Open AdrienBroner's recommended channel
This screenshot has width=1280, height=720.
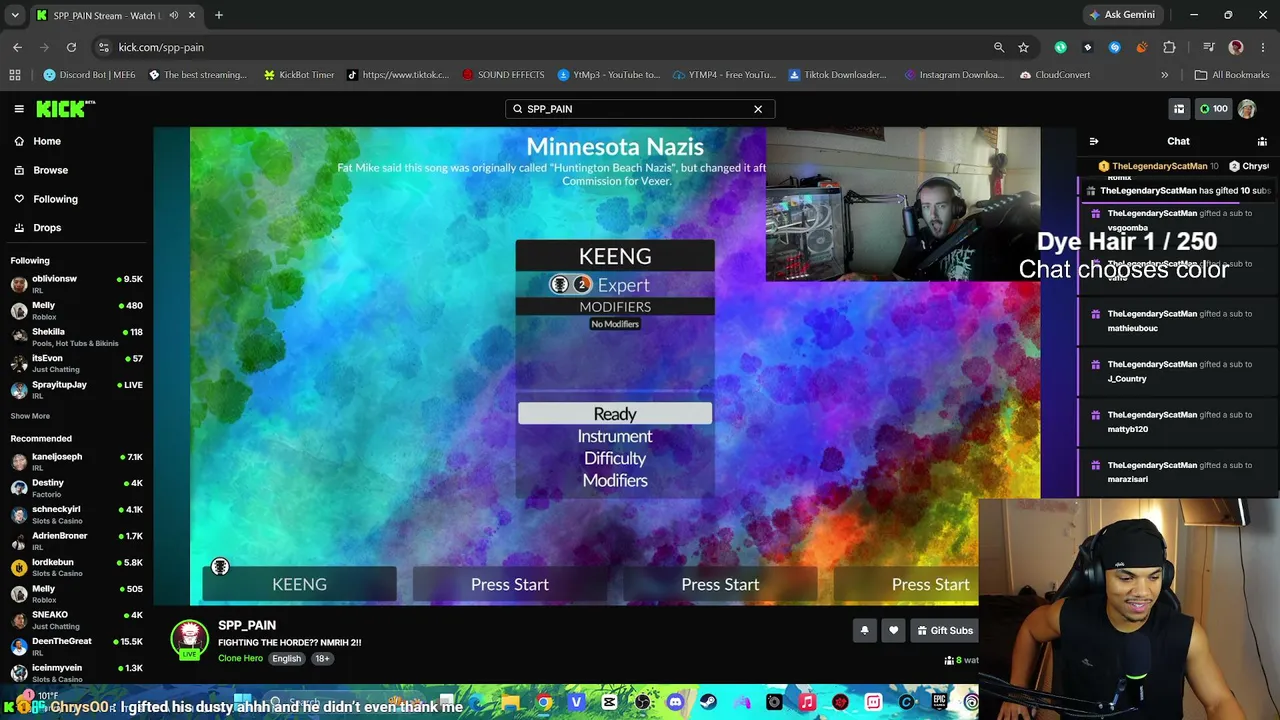pos(76,541)
